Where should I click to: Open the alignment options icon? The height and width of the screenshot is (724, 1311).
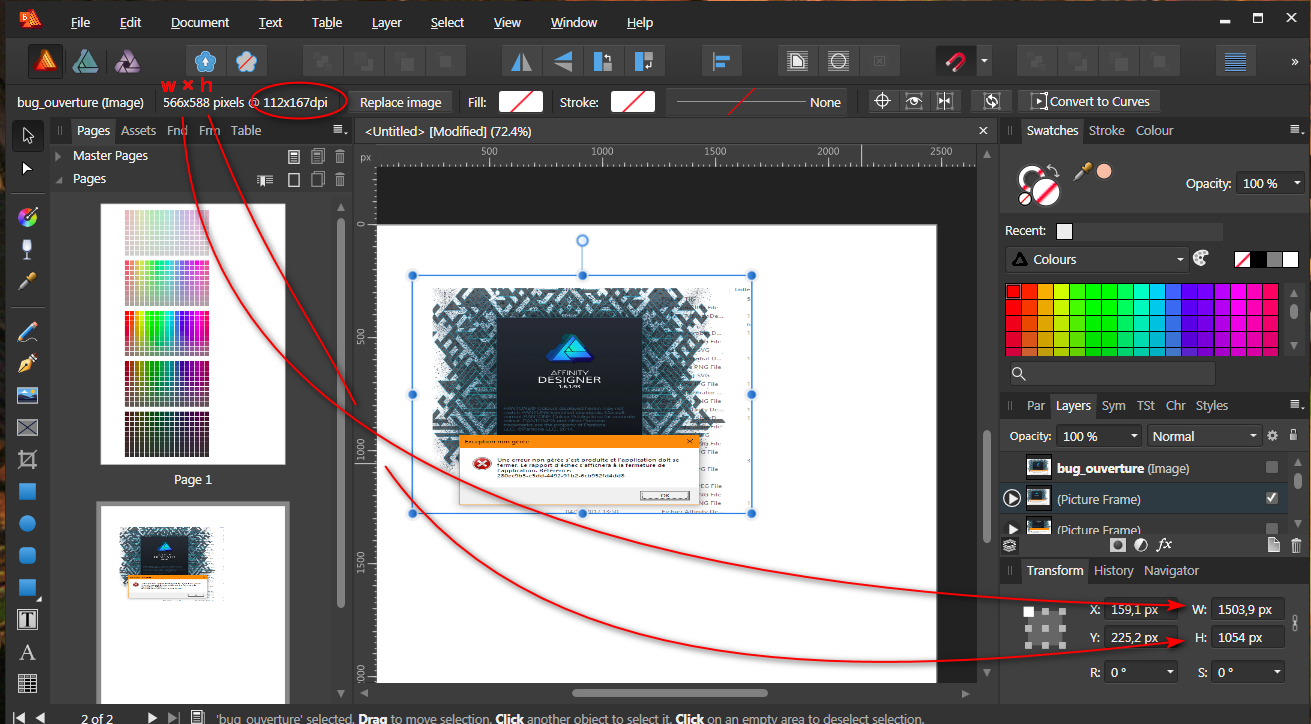point(720,62)
